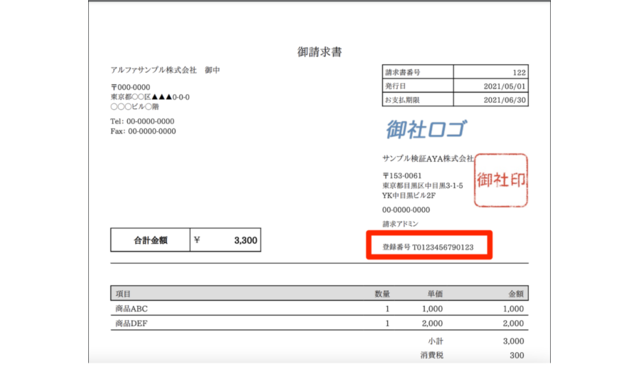Click the 請求アドミン contact text
Screen dimensions: 640x380
[400, 224]
